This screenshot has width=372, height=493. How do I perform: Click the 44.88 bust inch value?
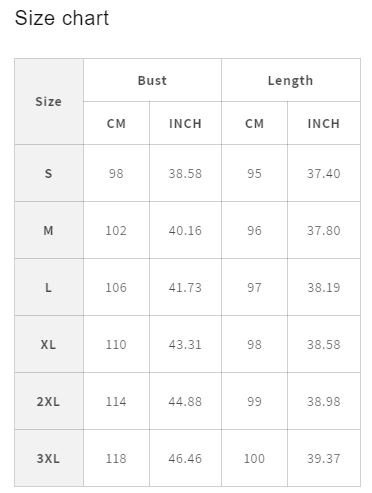pyautogui.click(x=185, y=401)
